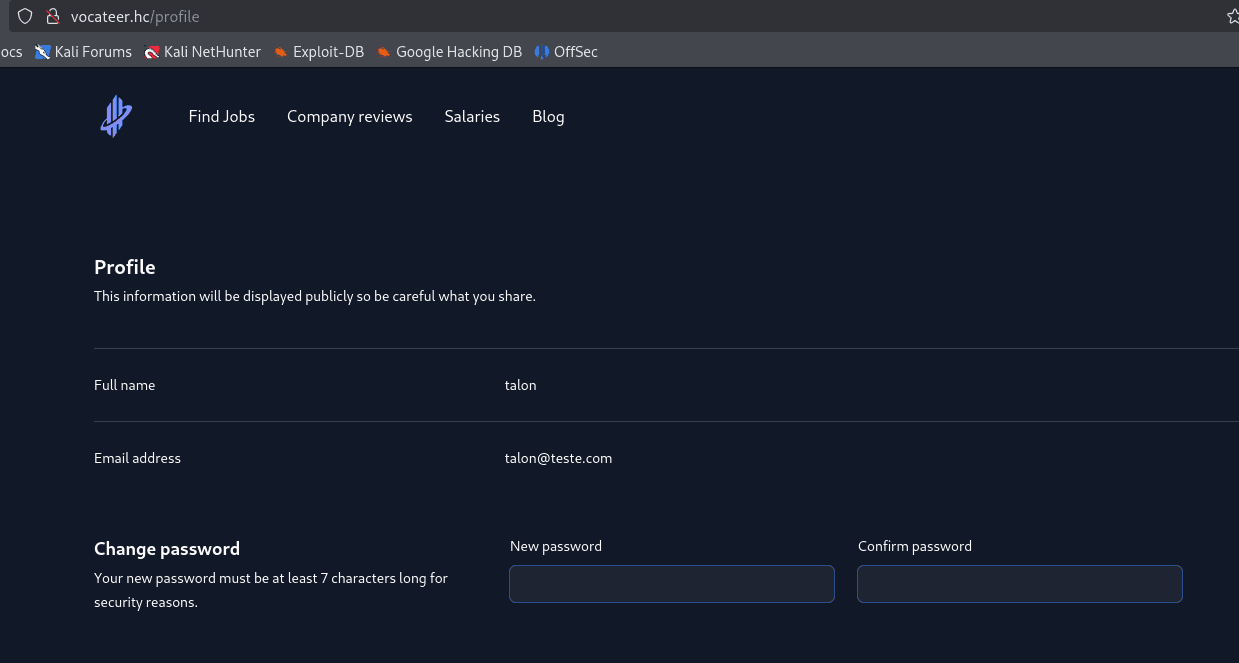Click the "Full name" label

(x=125, y=385)
